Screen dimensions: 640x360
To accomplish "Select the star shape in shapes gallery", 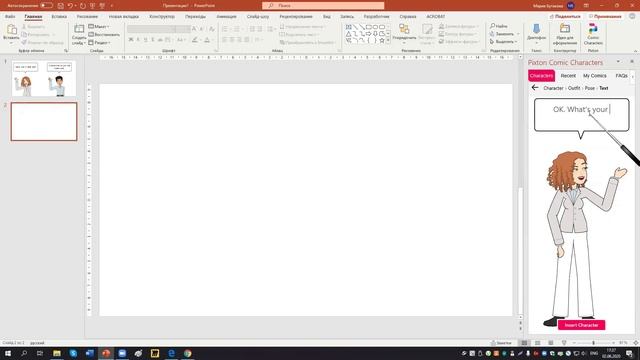I will pyautogui.click(x=382, y=41).
